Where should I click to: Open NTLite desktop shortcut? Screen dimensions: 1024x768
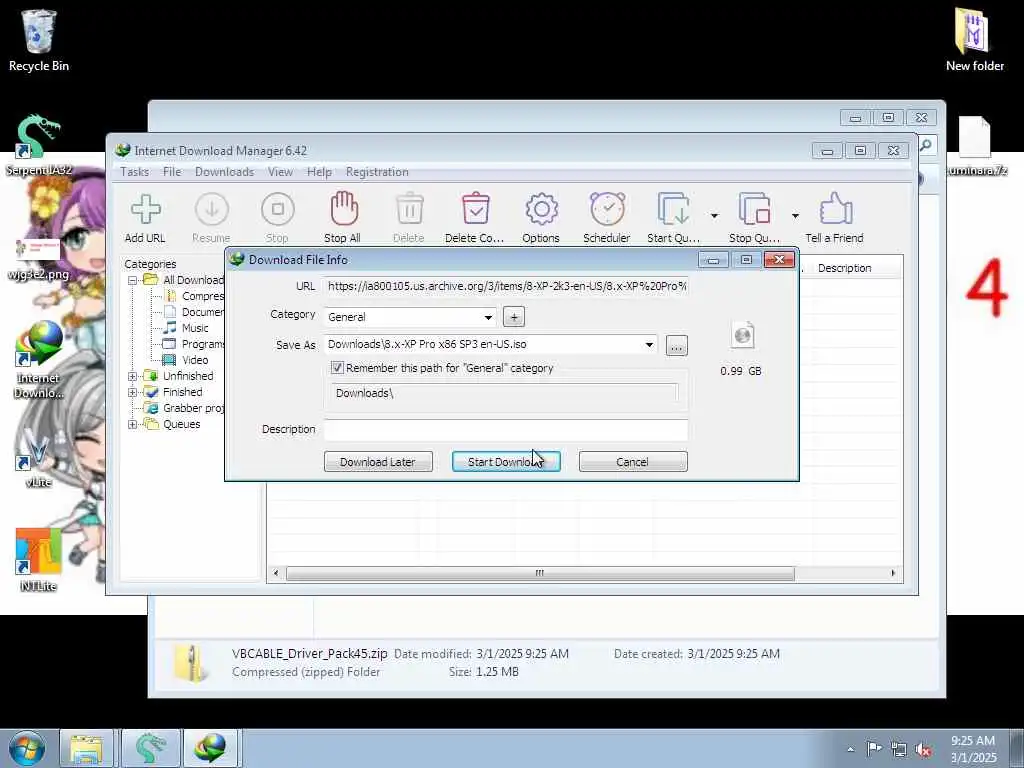point(38,560)
